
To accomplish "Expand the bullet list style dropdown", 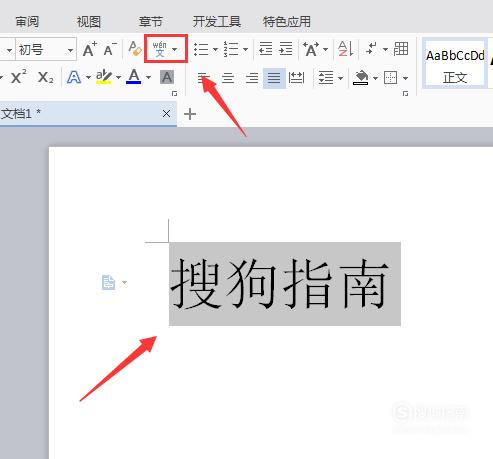I will click(x=215, y=50).
